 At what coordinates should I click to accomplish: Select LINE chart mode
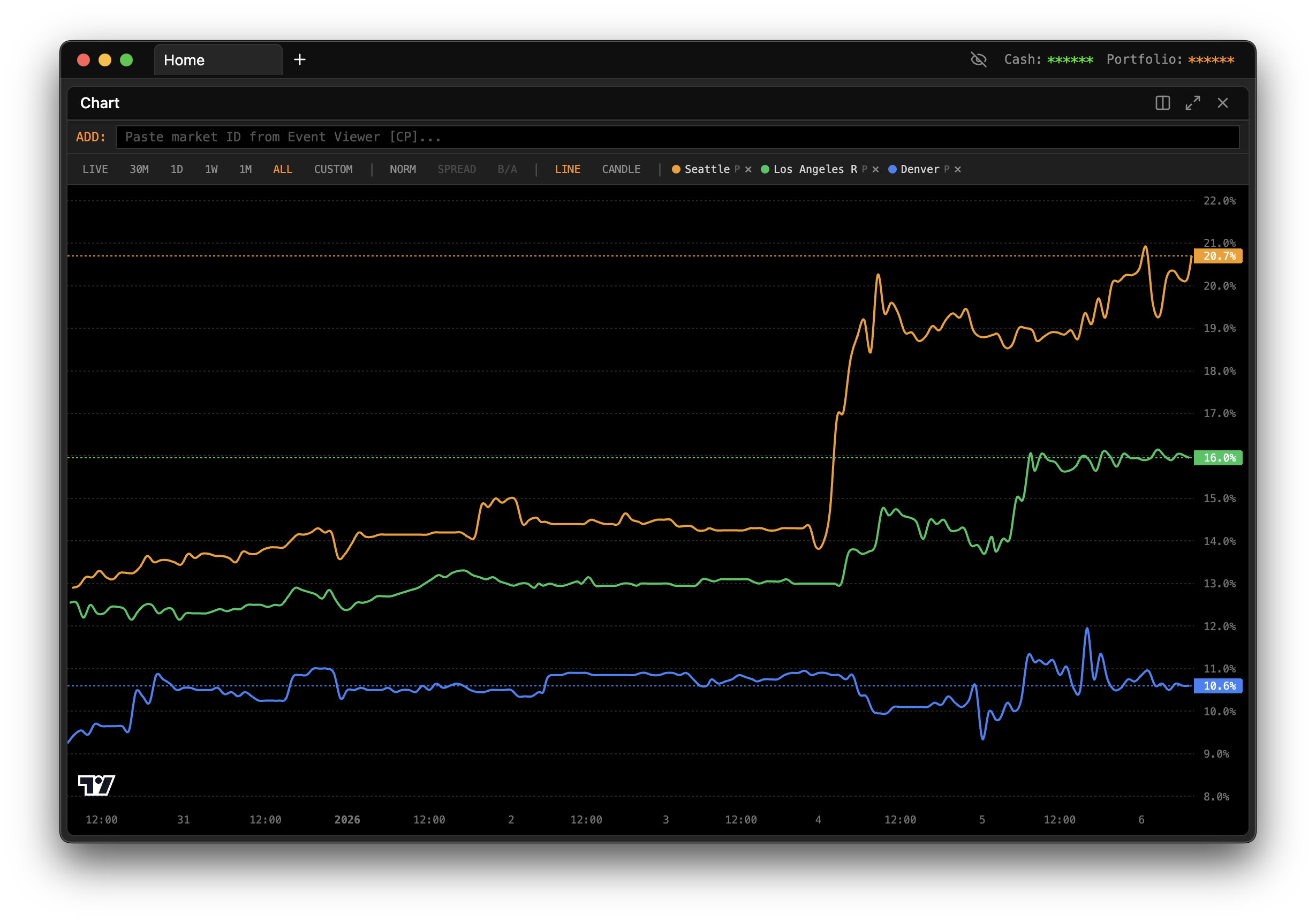click(x=567, y=170)
